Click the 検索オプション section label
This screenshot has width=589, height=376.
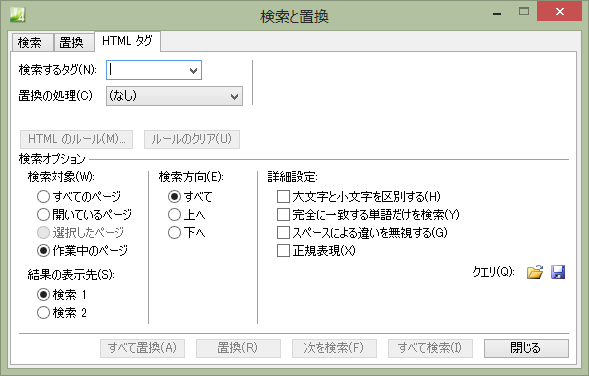click(52, 159)
